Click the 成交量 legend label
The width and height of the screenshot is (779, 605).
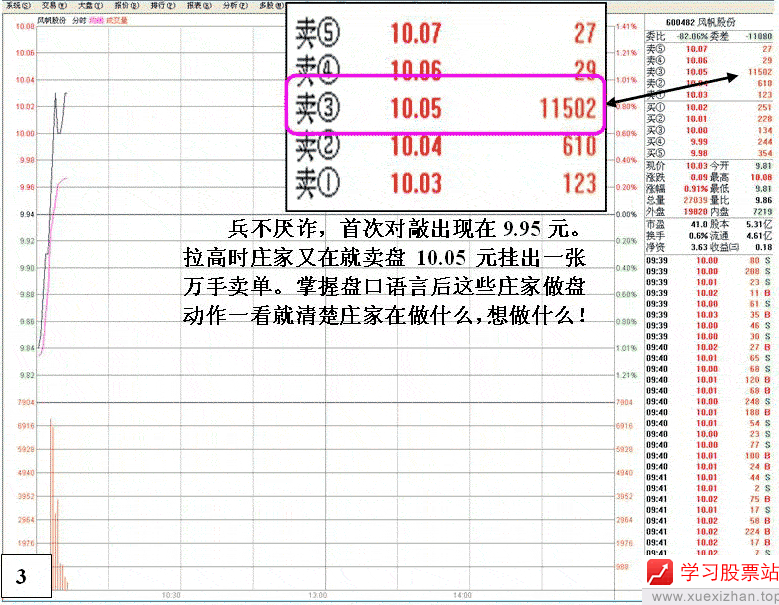[117, 20]
